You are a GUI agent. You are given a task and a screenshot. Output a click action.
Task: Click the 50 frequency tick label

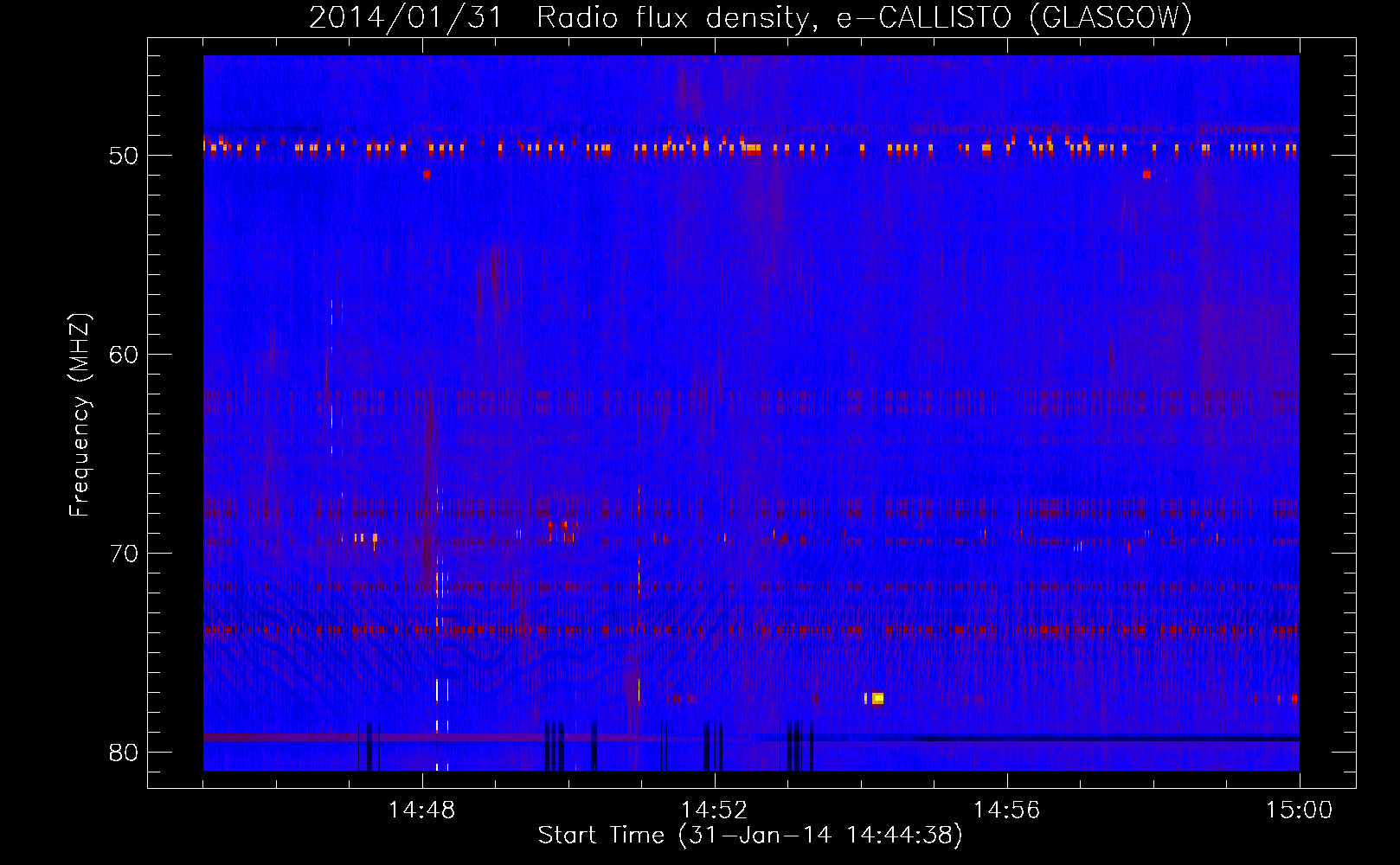pyautogui.click(x=124, y=156)
